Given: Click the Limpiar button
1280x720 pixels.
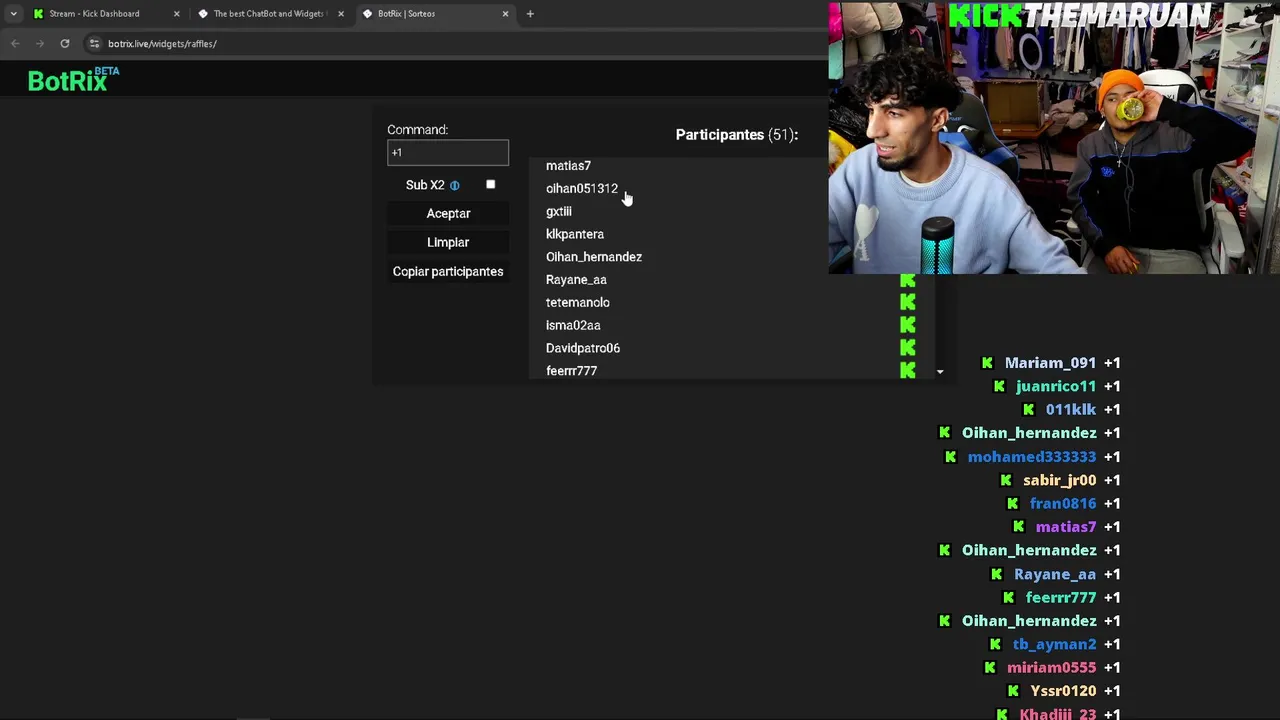Looking at the screenshot, I should 448,243.
